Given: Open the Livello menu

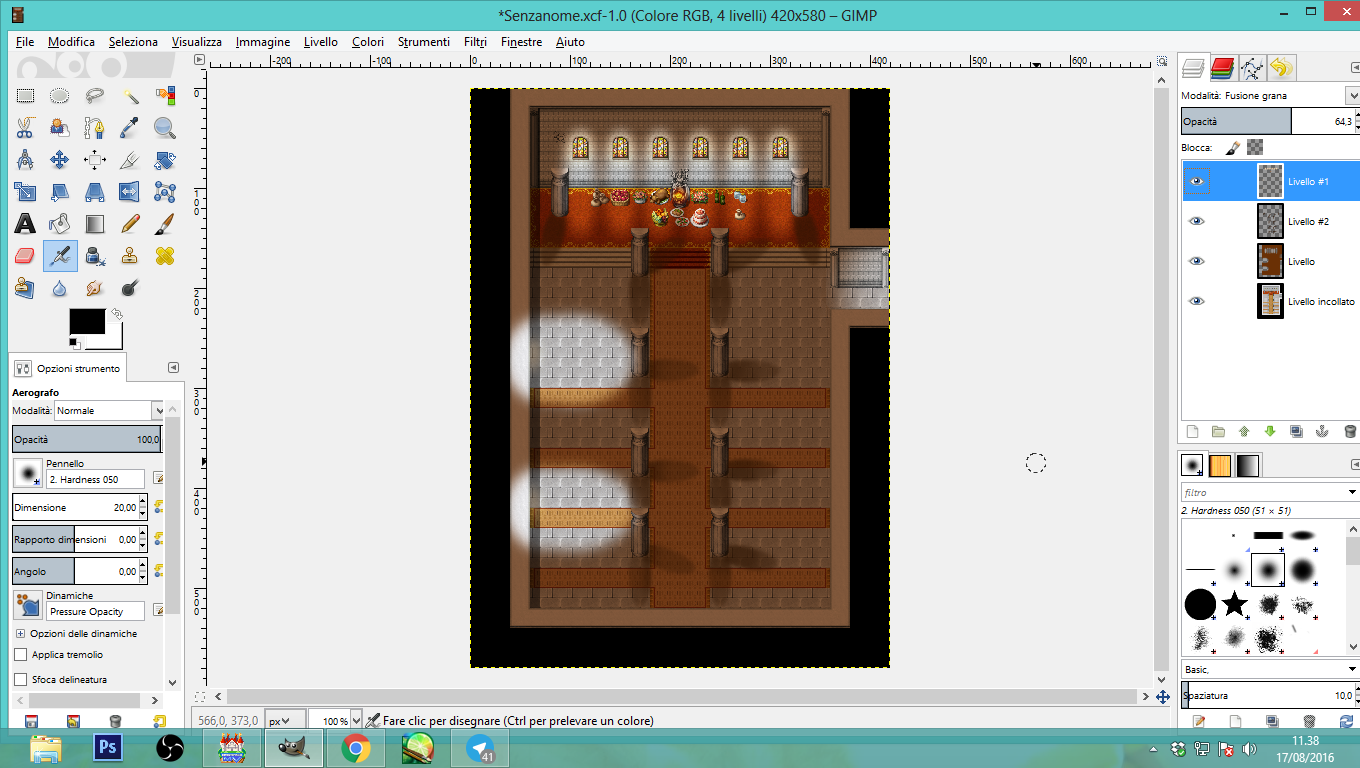Looking at the screenshot, I should point(321,42).
